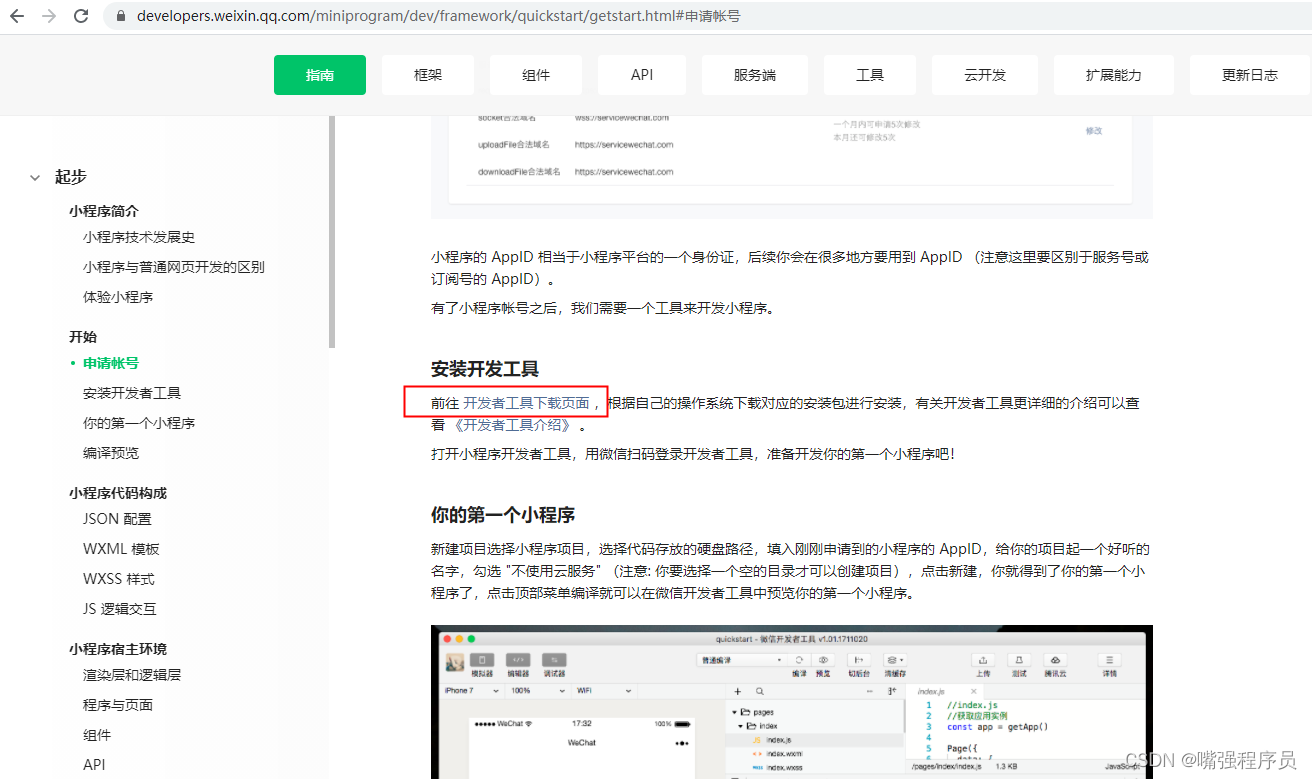Open WiFi network dropdown in screenshot
Viewport: 1312px width, 779px height.
pos(603,691)
